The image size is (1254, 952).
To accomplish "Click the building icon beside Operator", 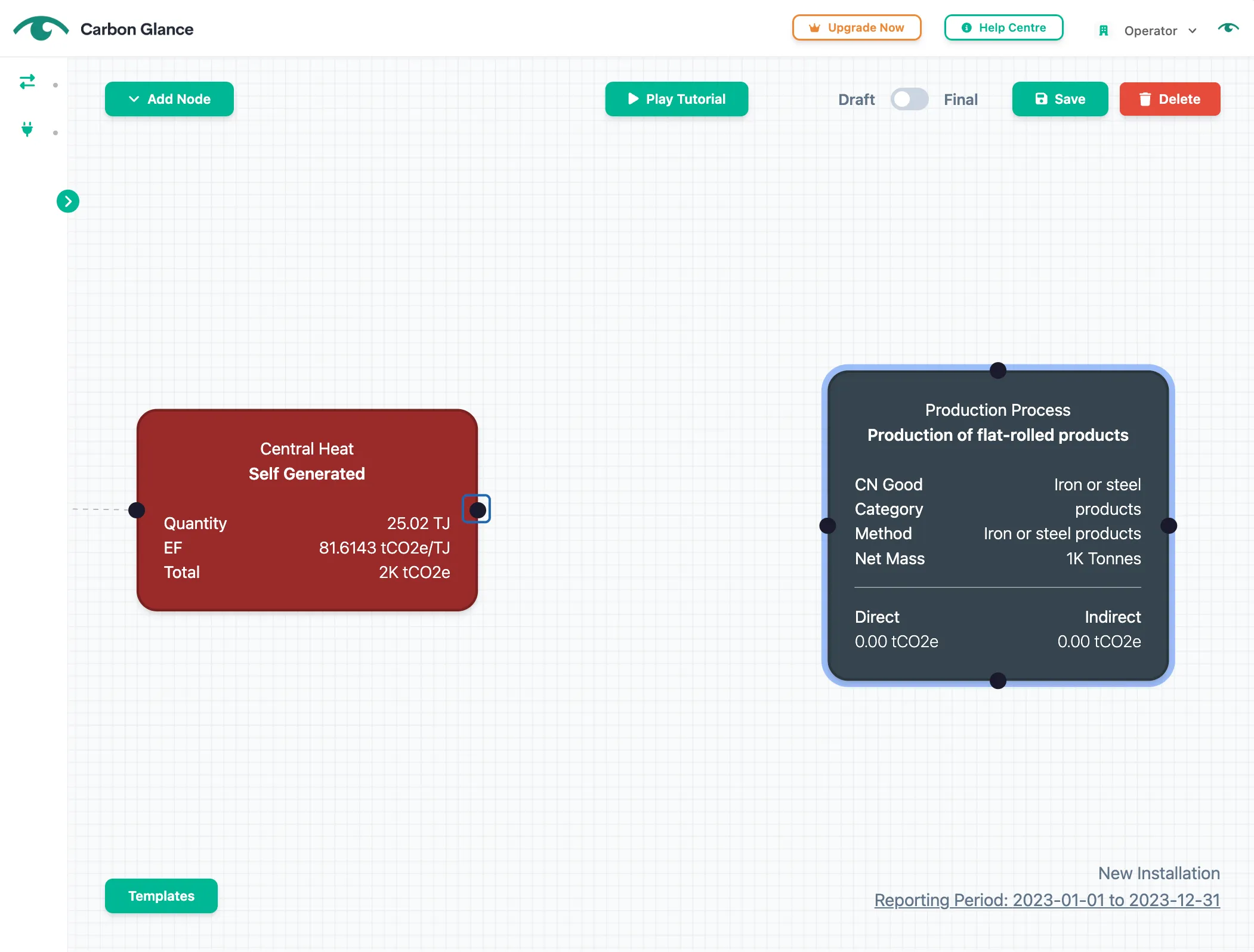I will (x=1104, y=30).
